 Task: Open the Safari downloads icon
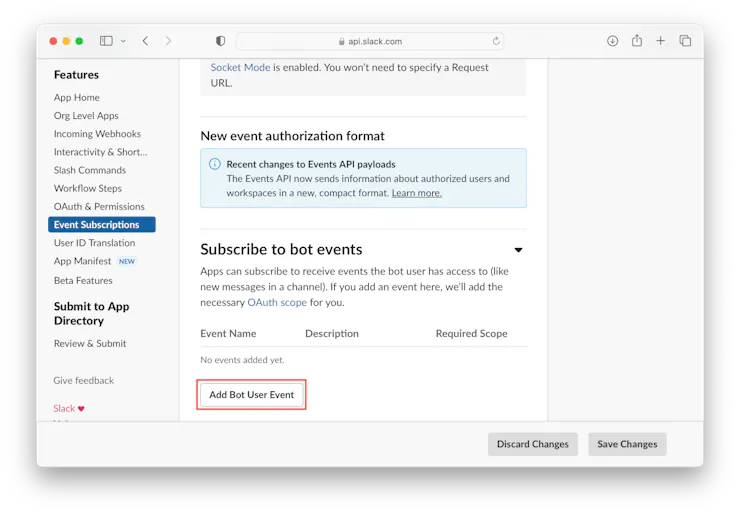(612, 41)
